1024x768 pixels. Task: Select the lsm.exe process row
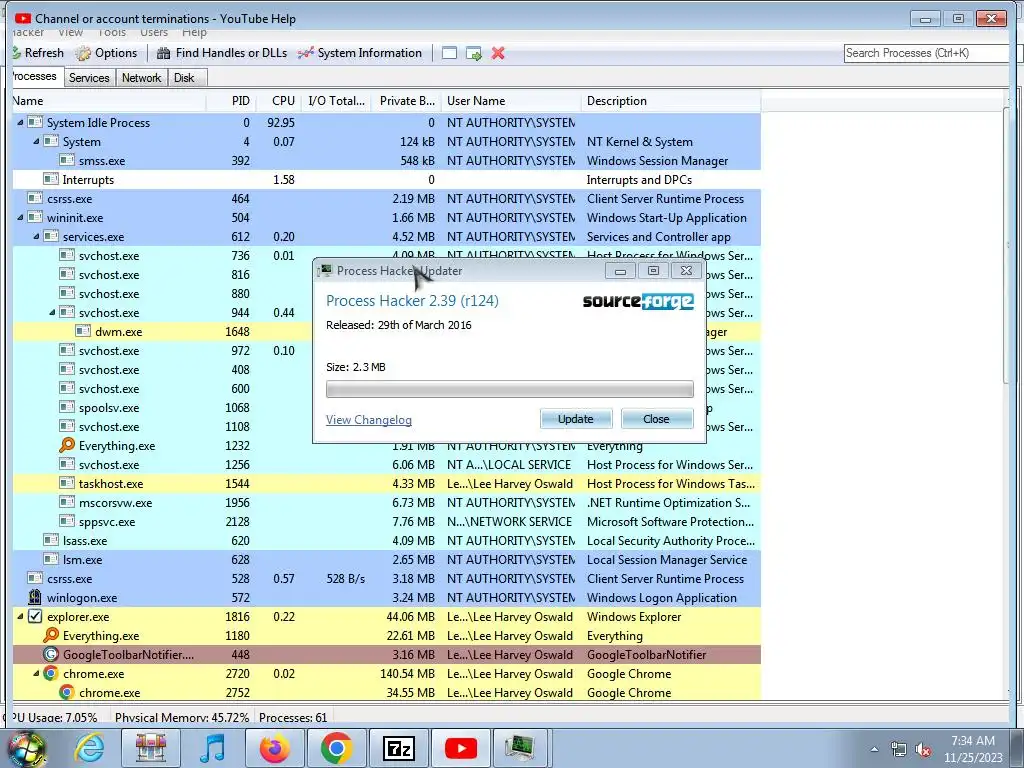coord(387,560)
